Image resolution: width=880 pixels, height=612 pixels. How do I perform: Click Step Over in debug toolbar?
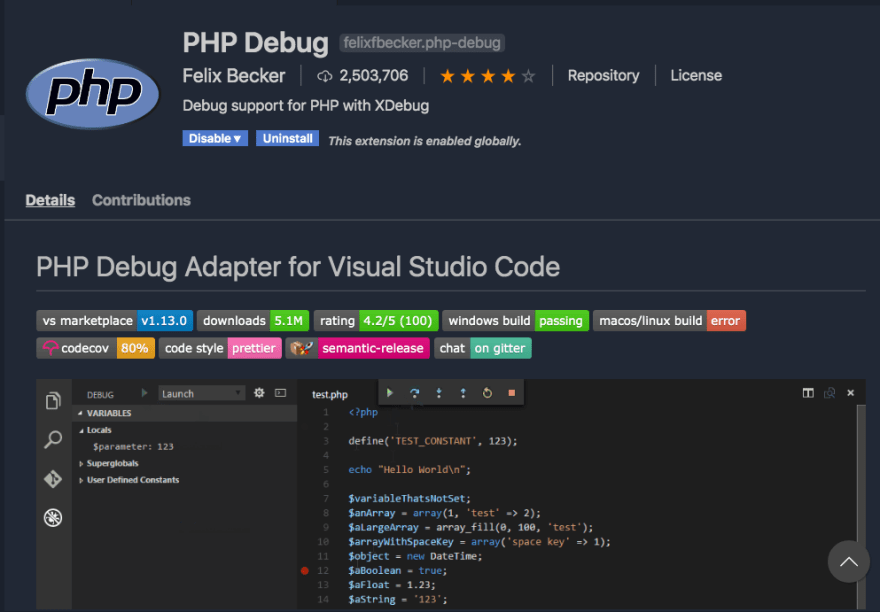tap(414, 393)
